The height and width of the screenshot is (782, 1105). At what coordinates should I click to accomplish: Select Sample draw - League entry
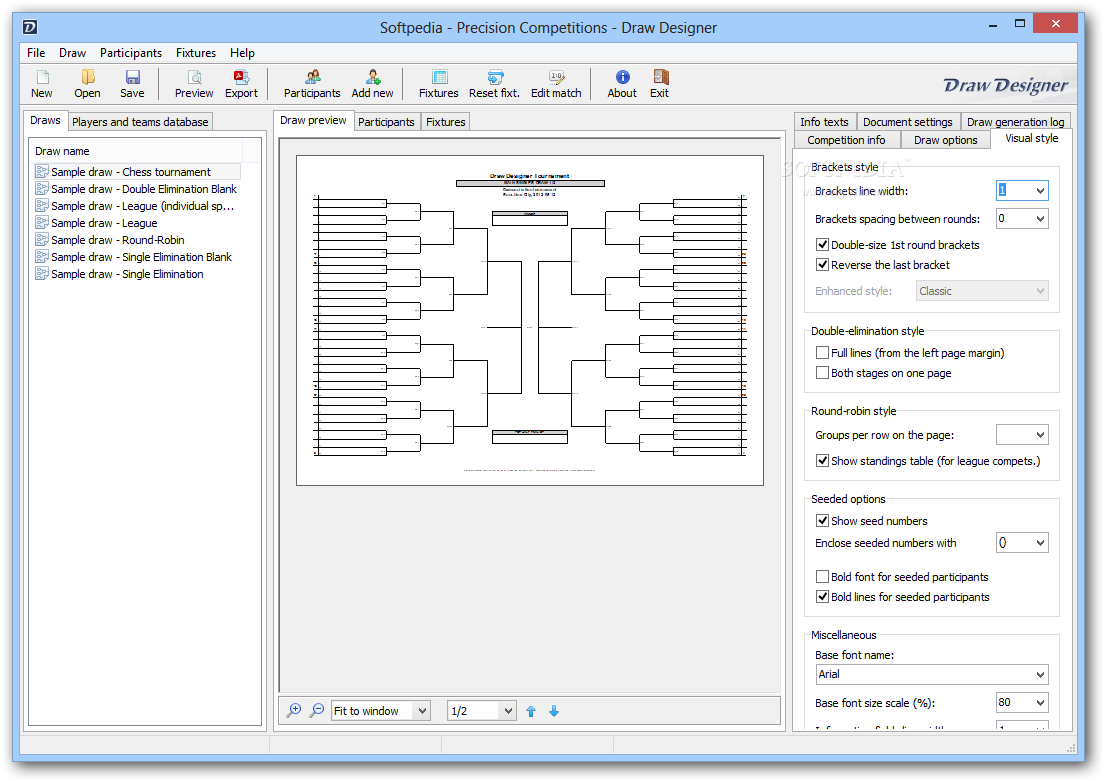tap(96, 223)
